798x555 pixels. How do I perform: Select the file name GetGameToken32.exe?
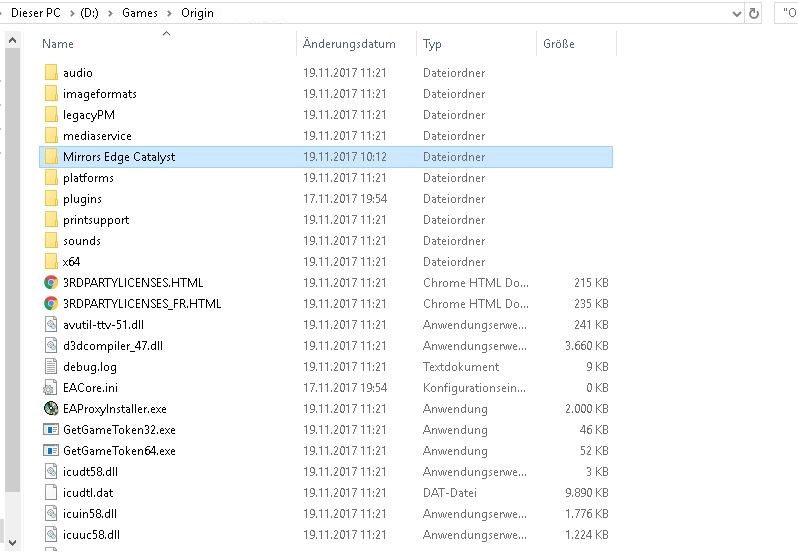click(119, 430)
